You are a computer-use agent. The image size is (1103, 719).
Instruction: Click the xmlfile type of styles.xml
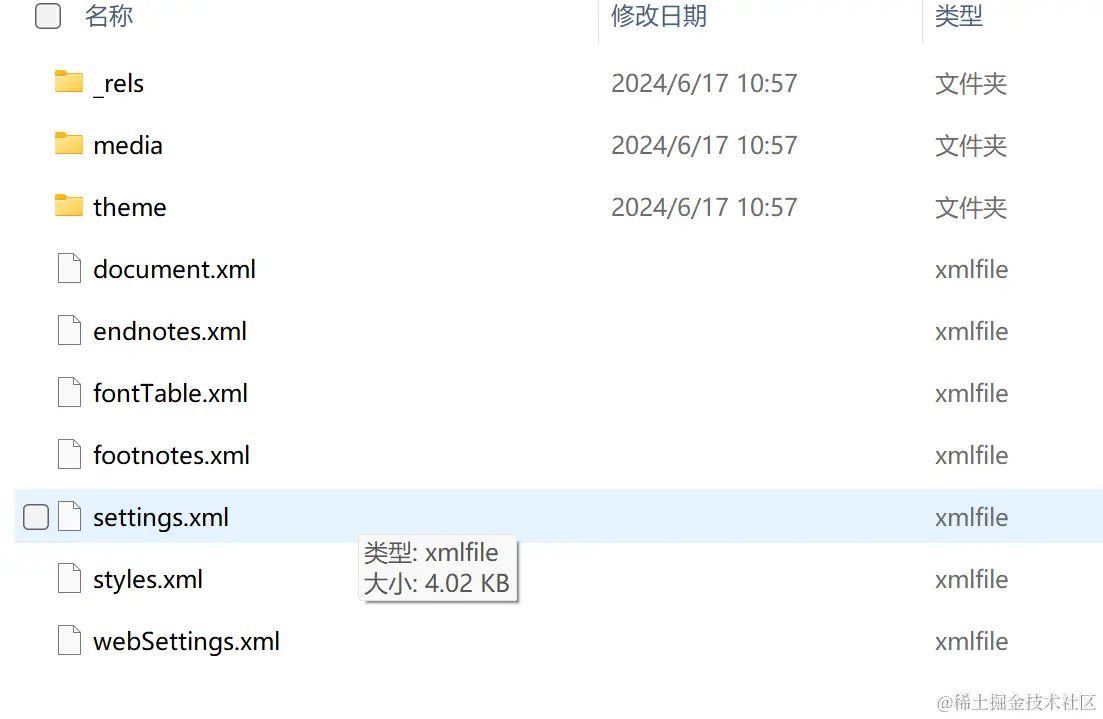click(x=971, y=579)
